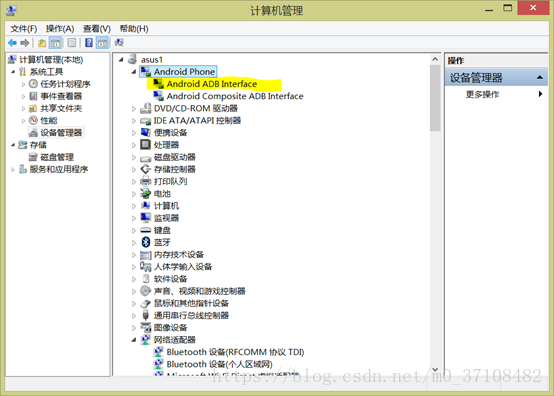Click the 键盘 keyboard icon
The image size is (554, 396).
(146, 230)
